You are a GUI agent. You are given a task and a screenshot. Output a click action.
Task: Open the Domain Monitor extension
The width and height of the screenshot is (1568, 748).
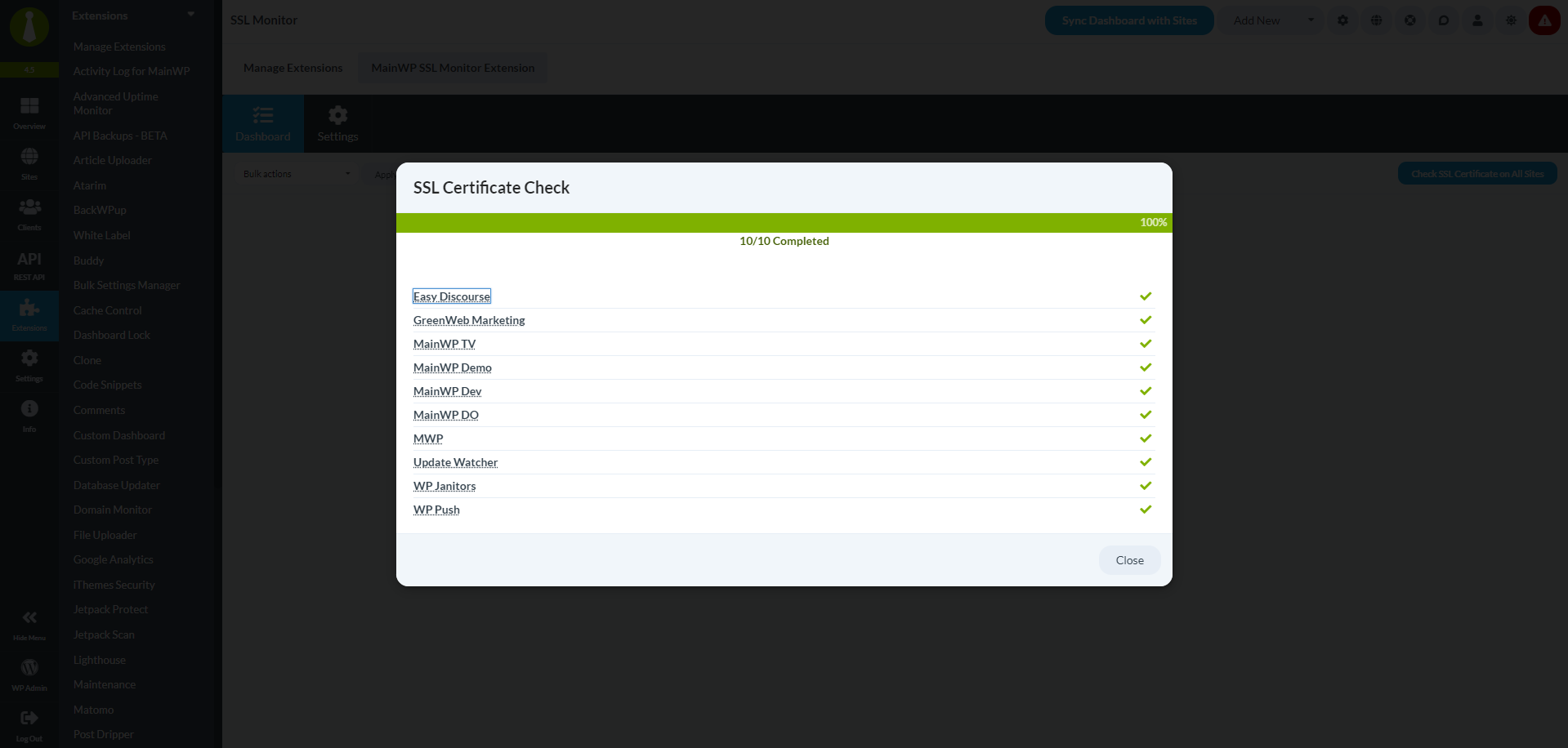pos(113,510)
